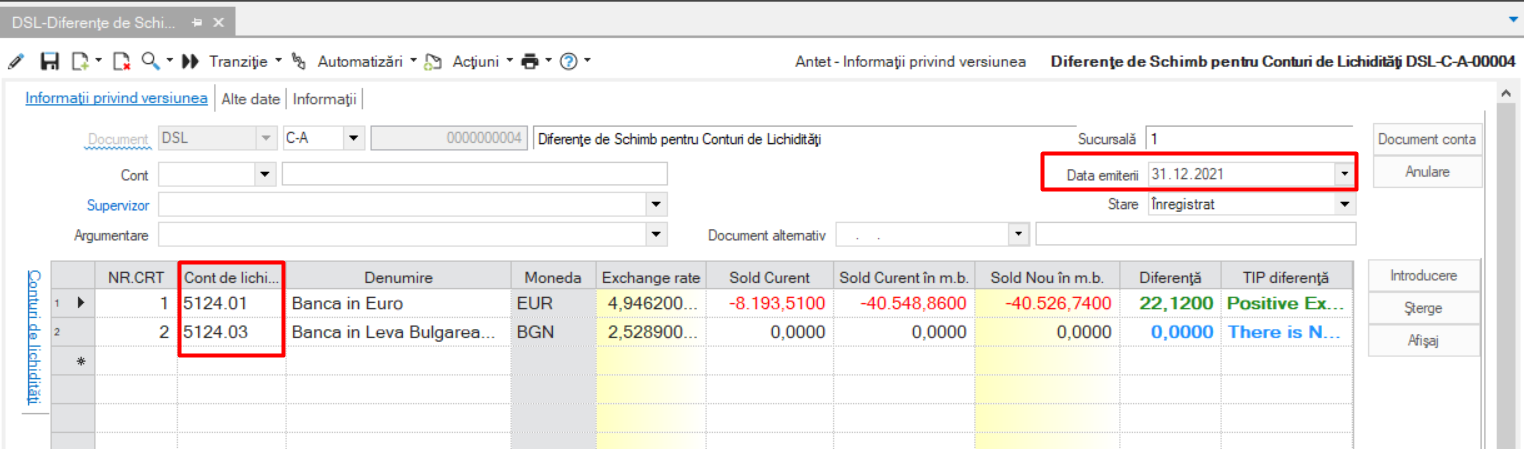Expand the Stare Înregistrat dropdown
This screenshot has width=1524, height=449.
click(x=1345, y=205)
